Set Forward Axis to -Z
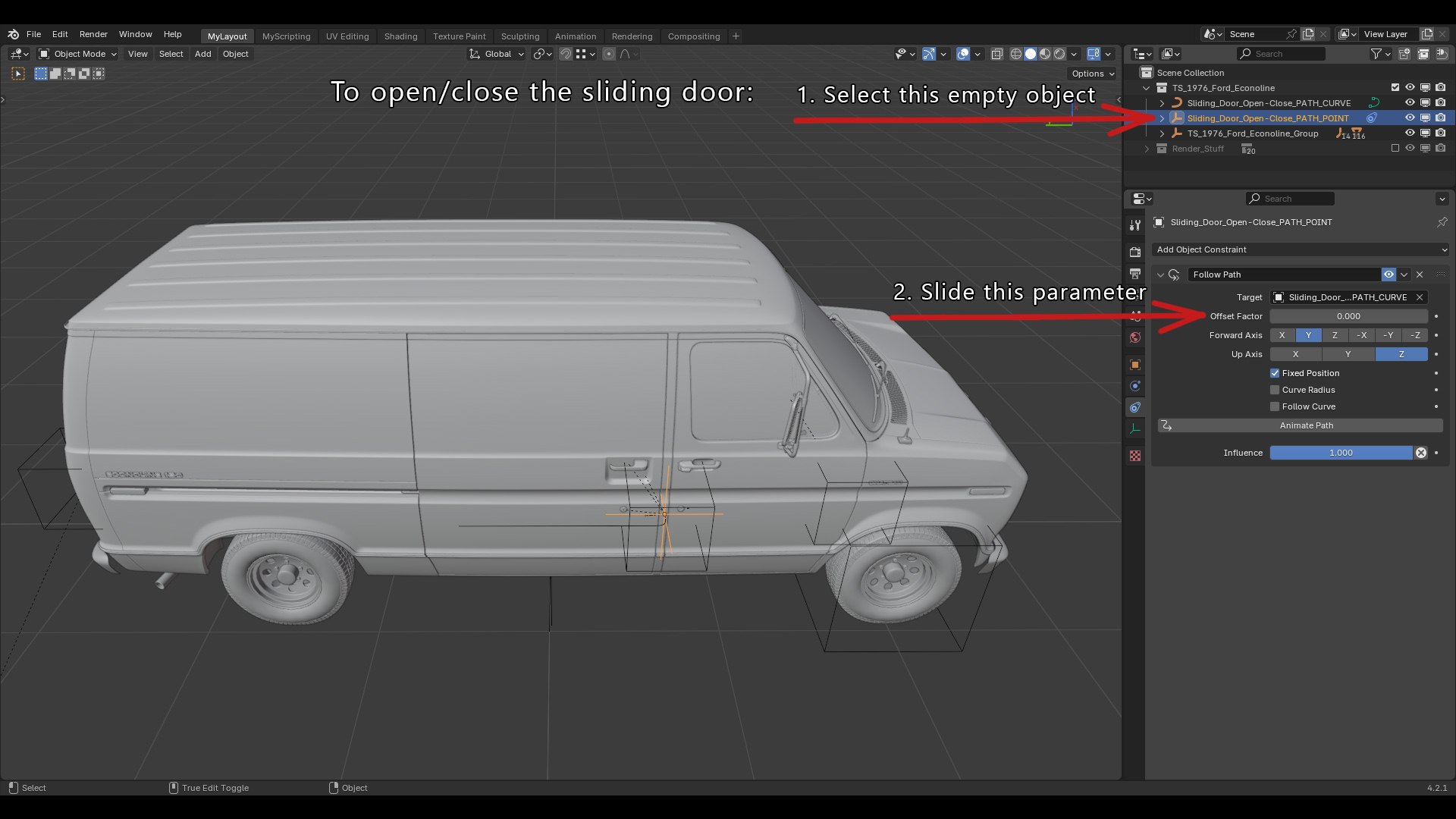The image size is (1456, 819). point(1415,335)
